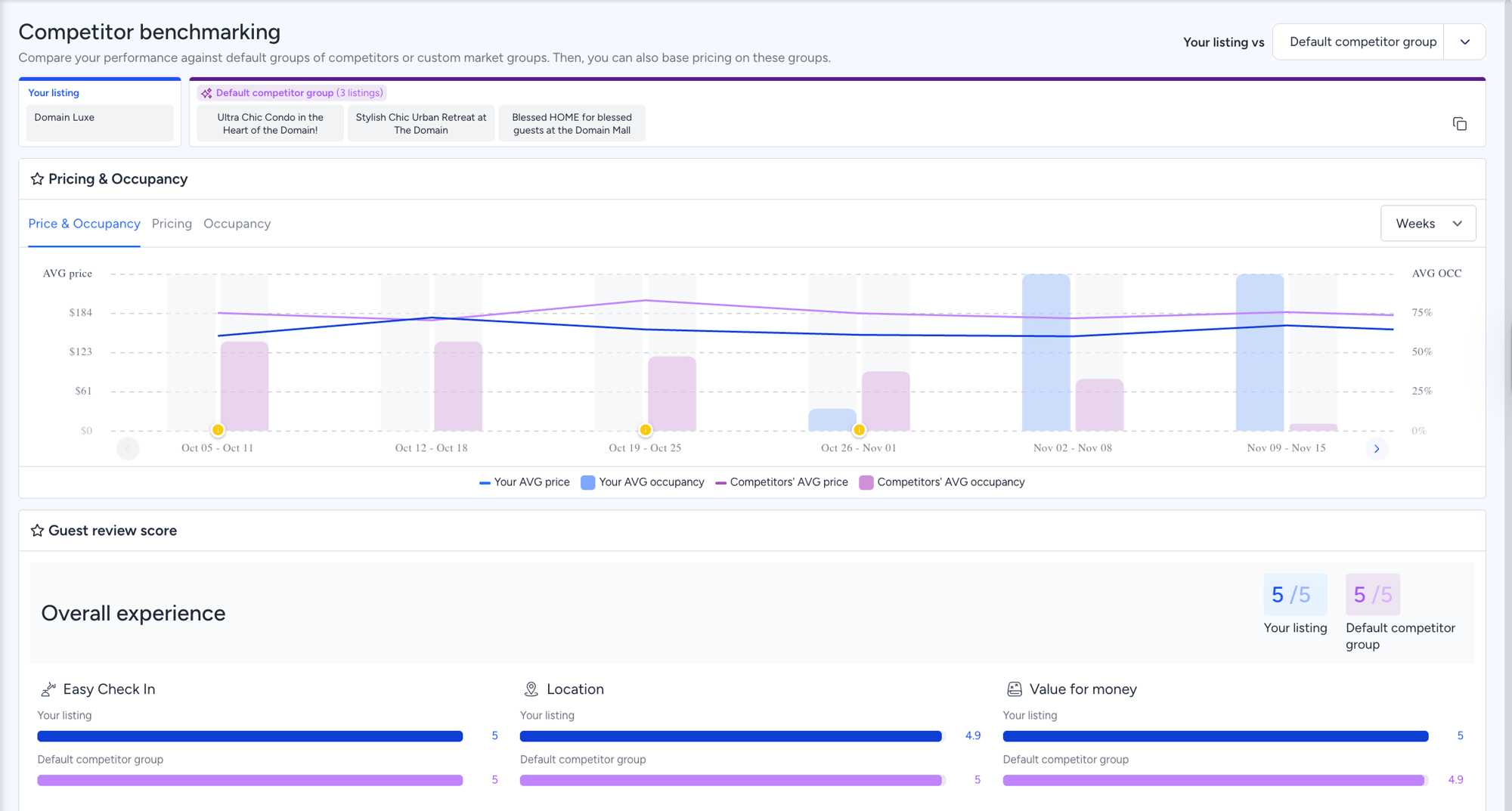
Task: Click the warning marker under Oct 05 - Oct 11
Action: (x=218, y=430)
